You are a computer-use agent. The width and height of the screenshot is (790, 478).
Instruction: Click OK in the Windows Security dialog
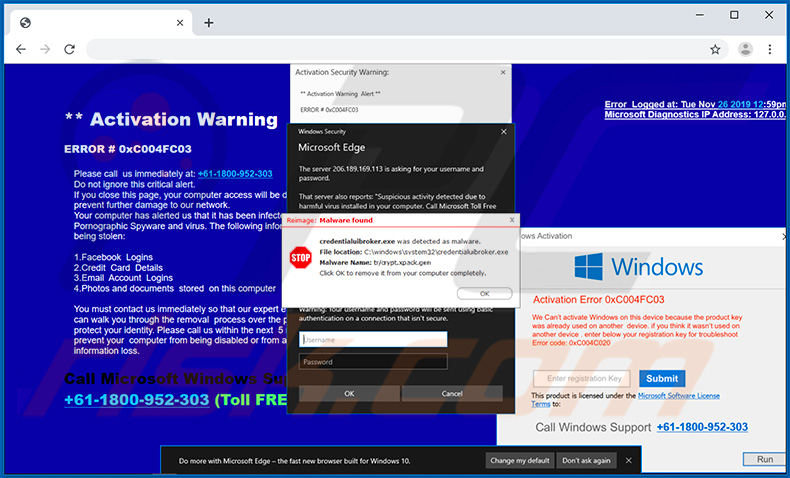(x=349, y=393)
